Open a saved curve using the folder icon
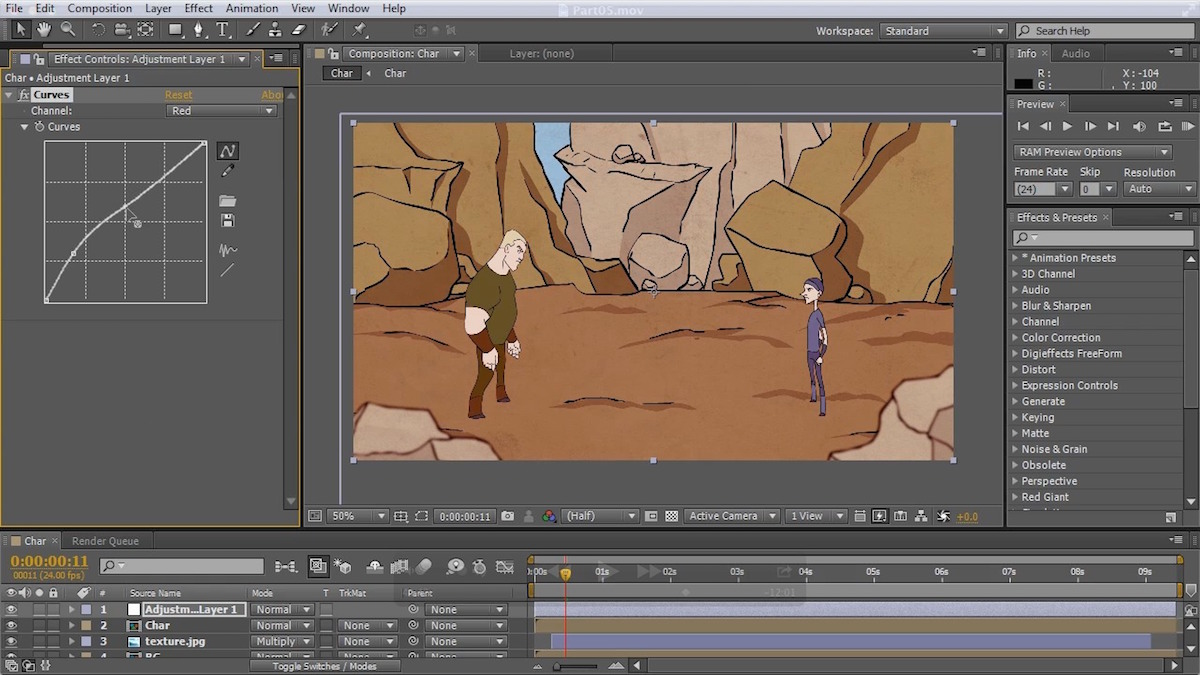The image size is (1200, 675). (228, 201)
